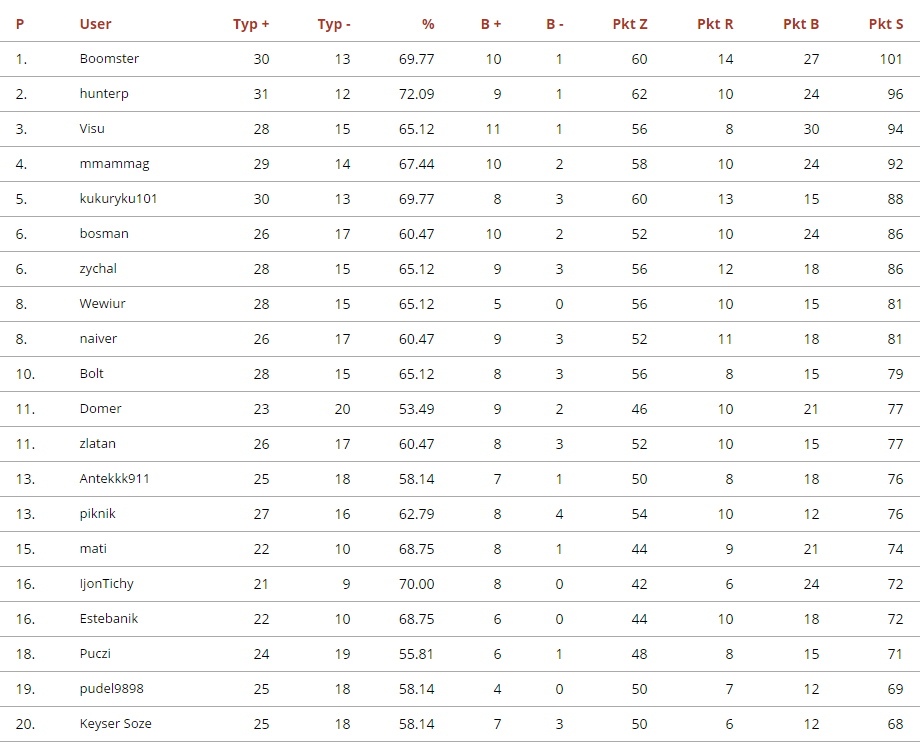Select user hunterp in the ranking
Viewport: 920px width, 742px height.
tap(104, 94)
